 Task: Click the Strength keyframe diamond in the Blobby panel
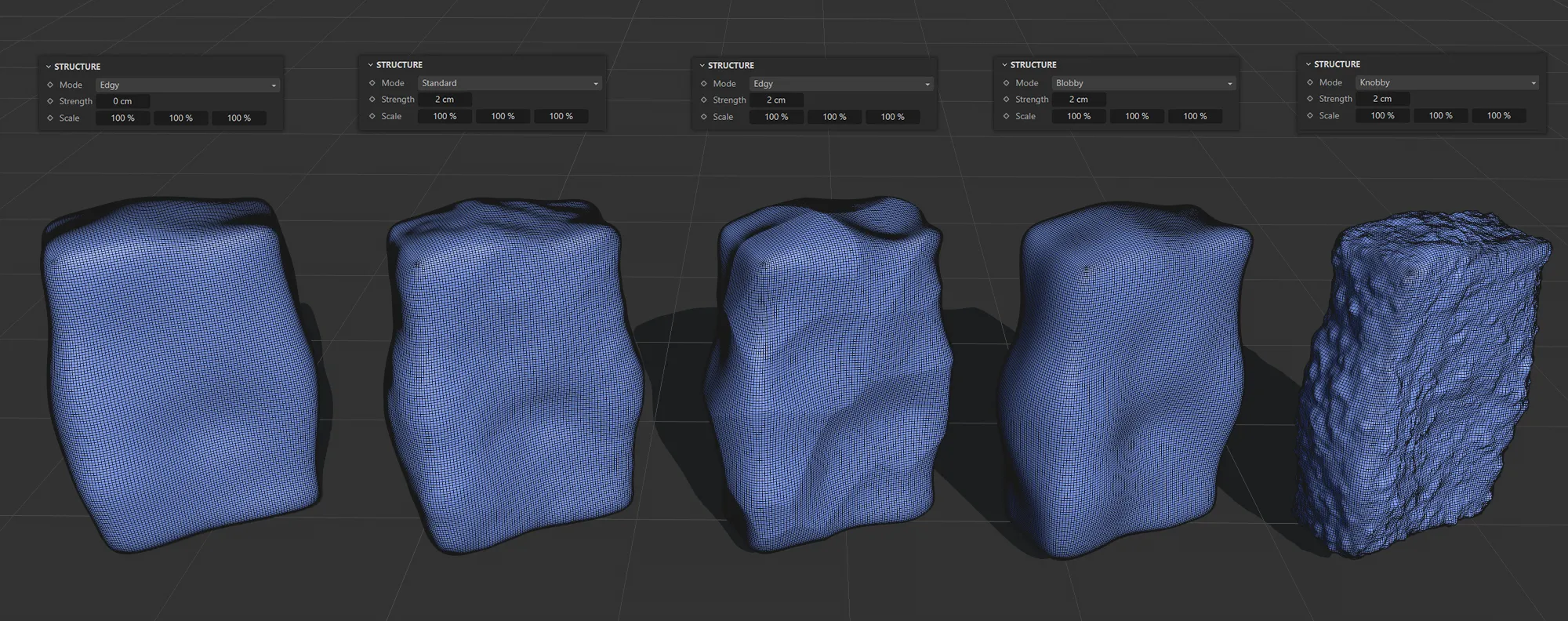[1007, 100]
